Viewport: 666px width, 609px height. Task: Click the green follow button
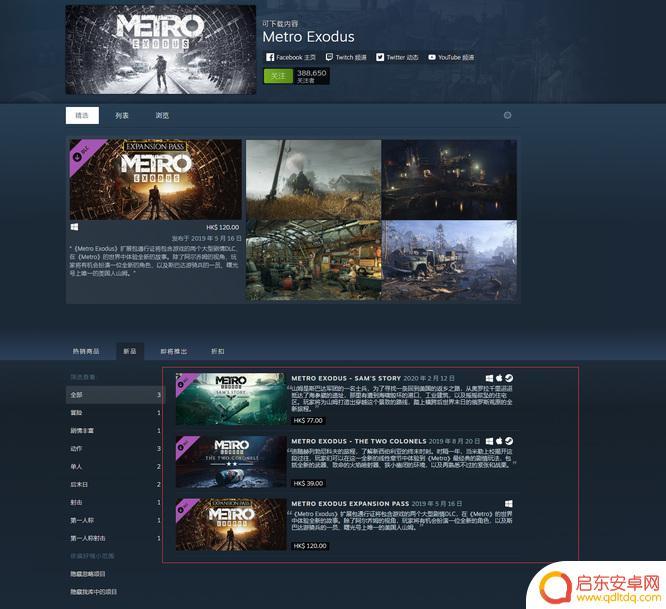[x=278, y=76]
